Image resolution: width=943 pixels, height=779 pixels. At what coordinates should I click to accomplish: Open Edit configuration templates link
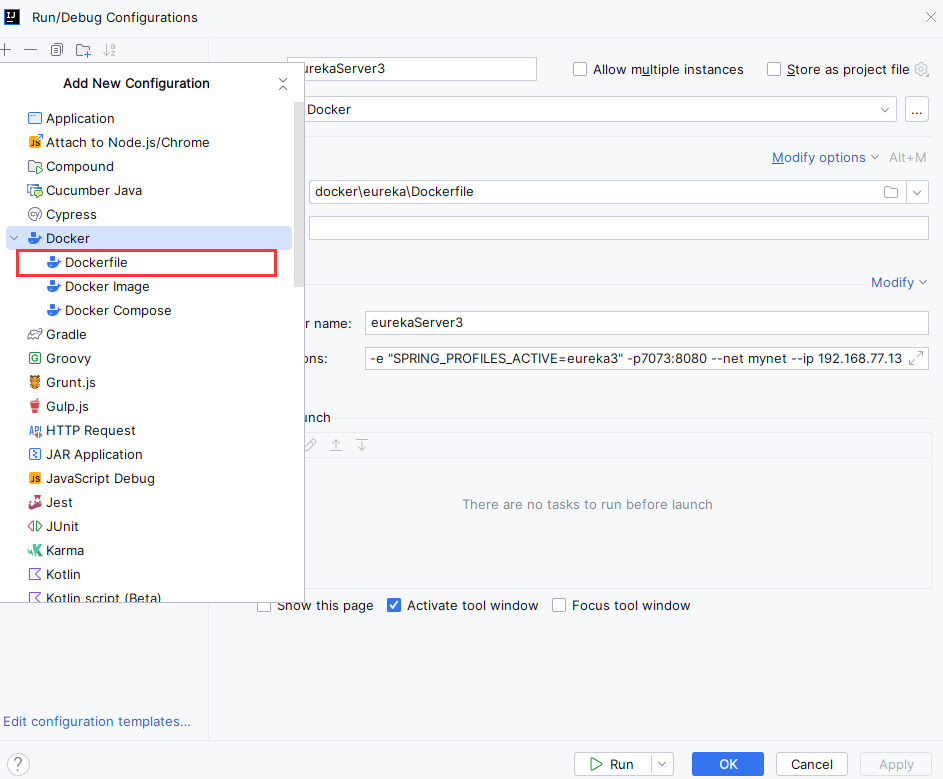(97, 721)
